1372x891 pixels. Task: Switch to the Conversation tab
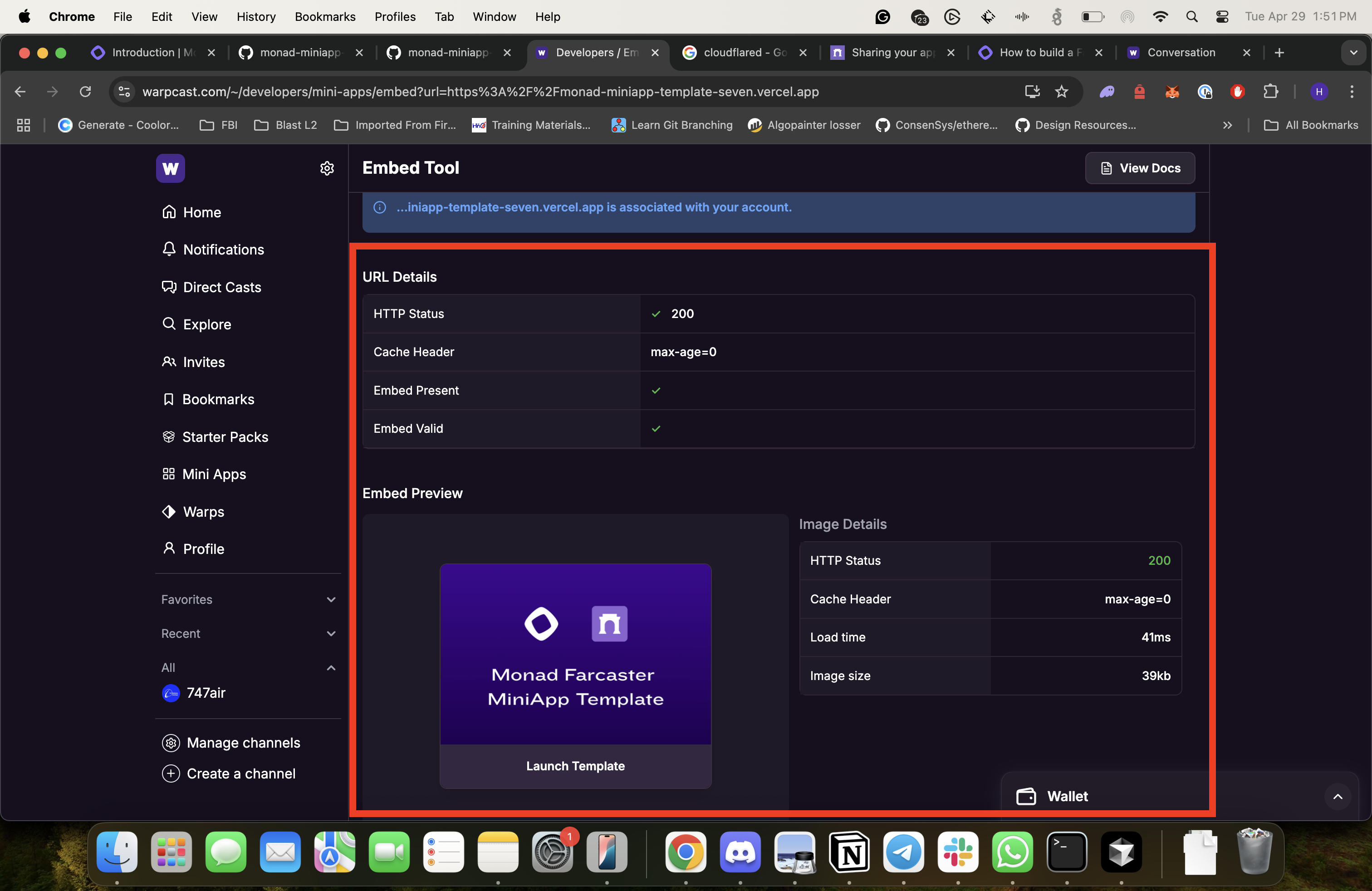[x=1182, y=53]
